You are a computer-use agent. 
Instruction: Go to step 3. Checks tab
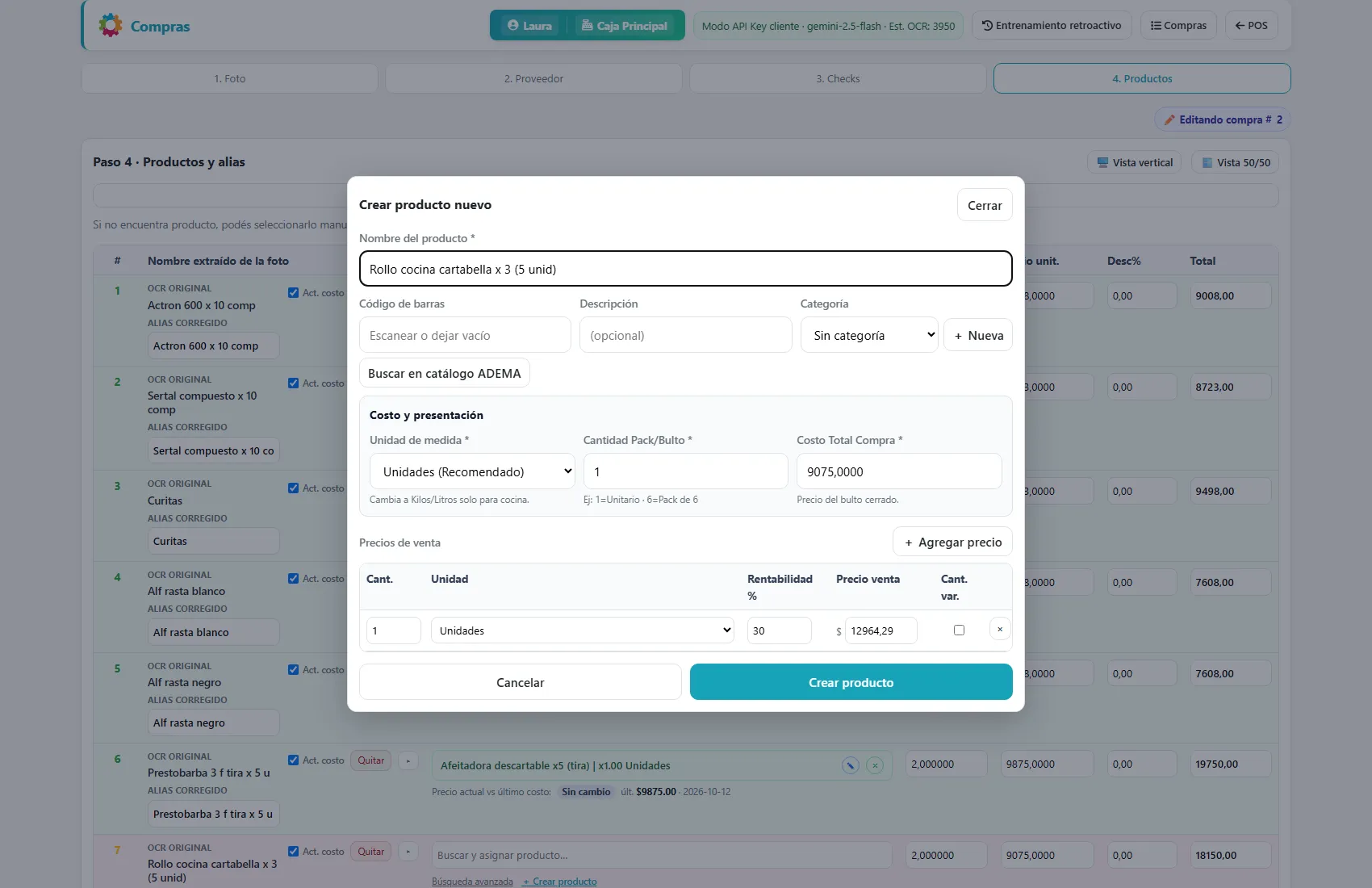tap(838, 78)
